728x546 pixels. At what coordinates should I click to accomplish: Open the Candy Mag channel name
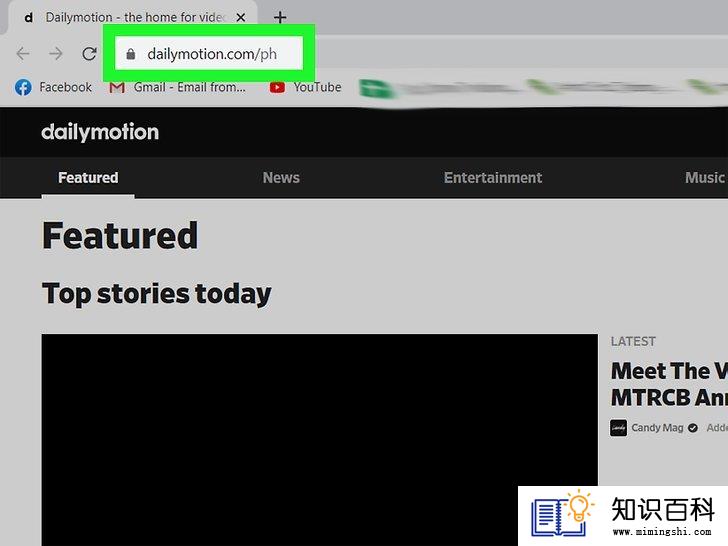657,428
